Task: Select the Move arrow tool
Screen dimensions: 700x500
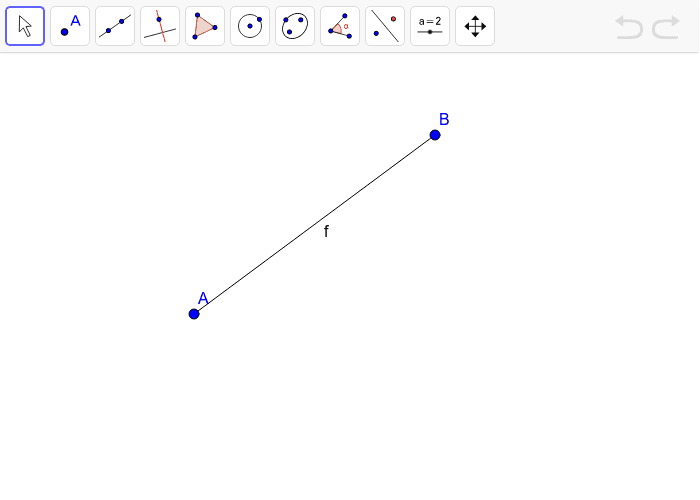Action: click(x=25, y=26)
